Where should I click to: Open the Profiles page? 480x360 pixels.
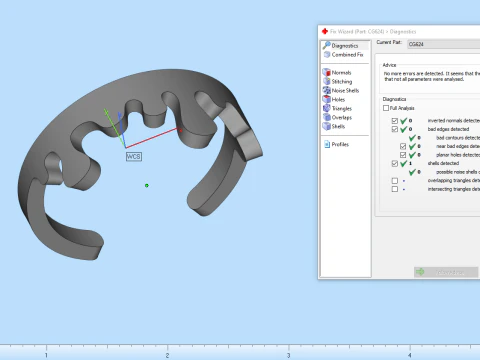coord(336,144)
